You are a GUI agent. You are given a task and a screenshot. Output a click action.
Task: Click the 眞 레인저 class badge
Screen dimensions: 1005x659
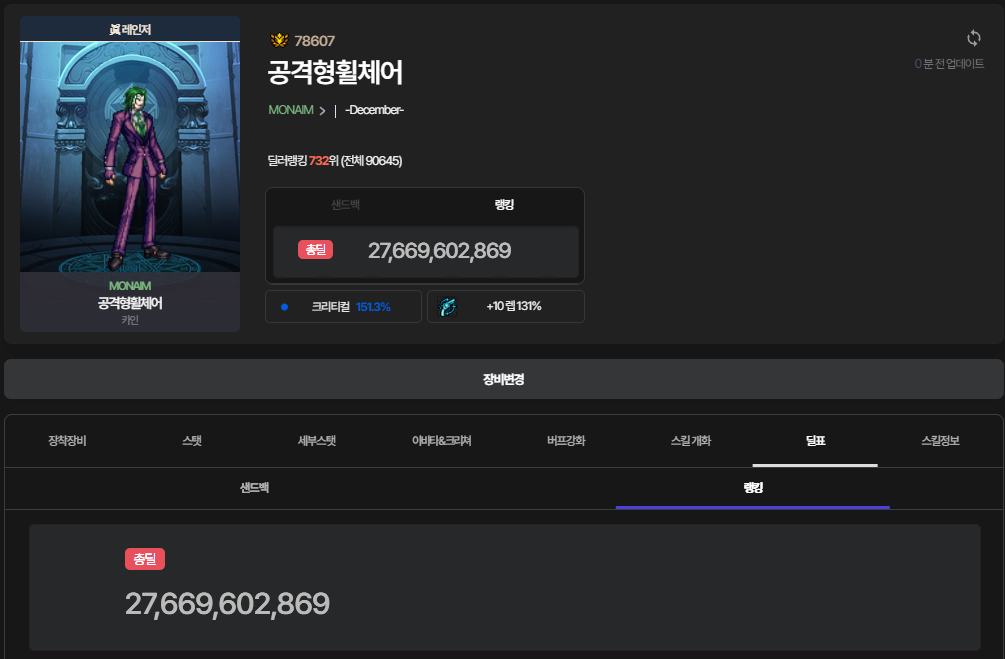130,29
